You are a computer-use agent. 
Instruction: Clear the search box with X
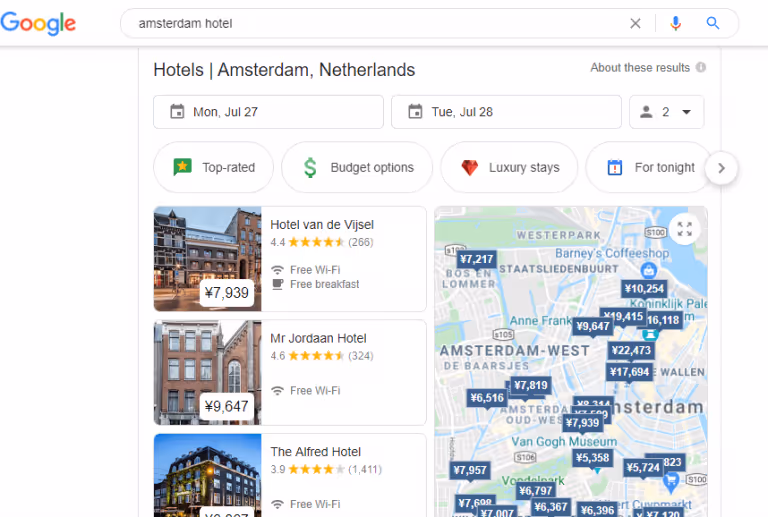(x=635, y=23)
